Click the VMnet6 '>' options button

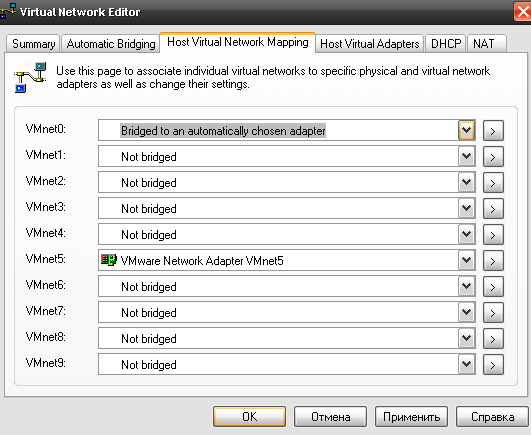(493, 287)
